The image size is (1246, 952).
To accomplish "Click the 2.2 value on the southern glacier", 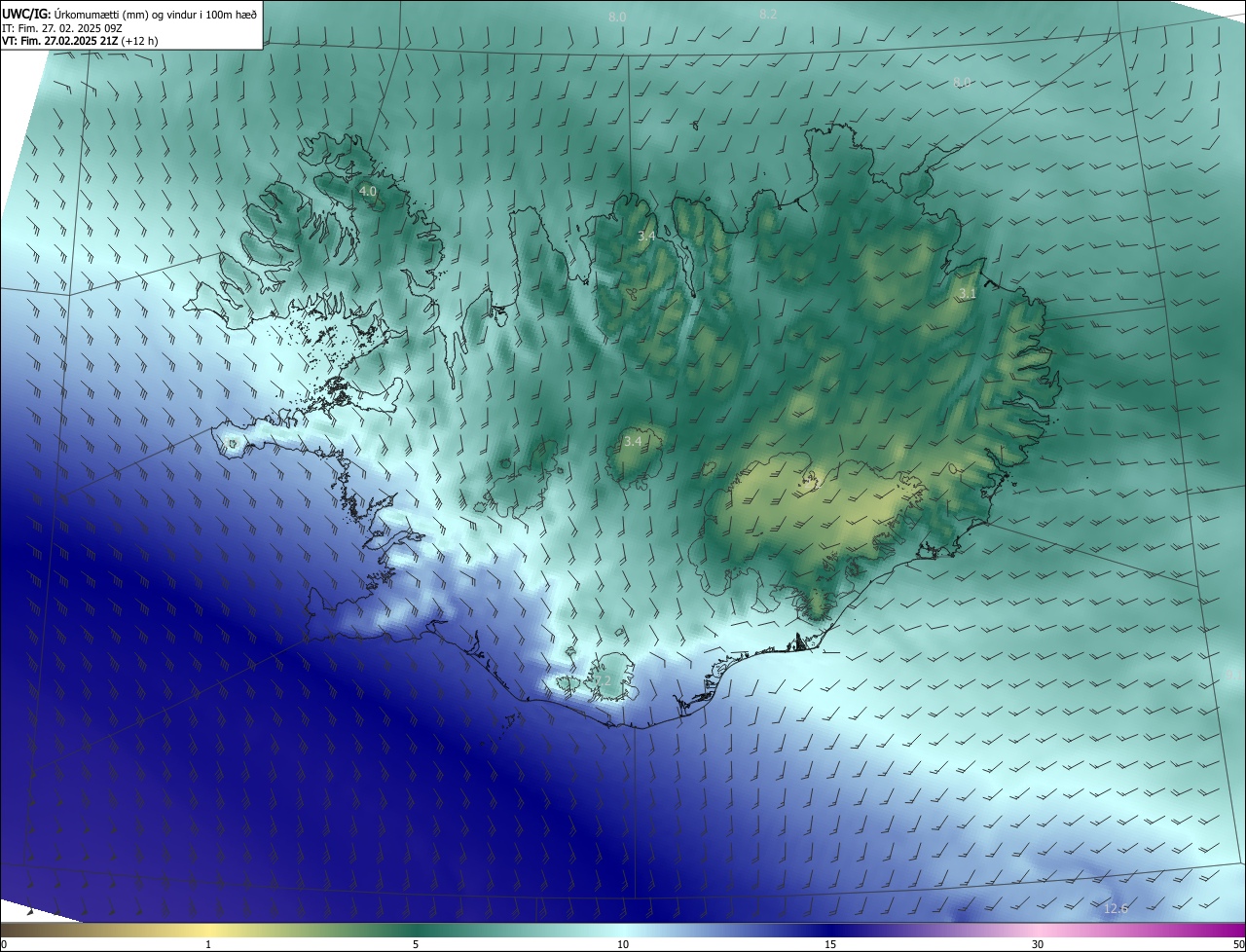I will (603, 681).
